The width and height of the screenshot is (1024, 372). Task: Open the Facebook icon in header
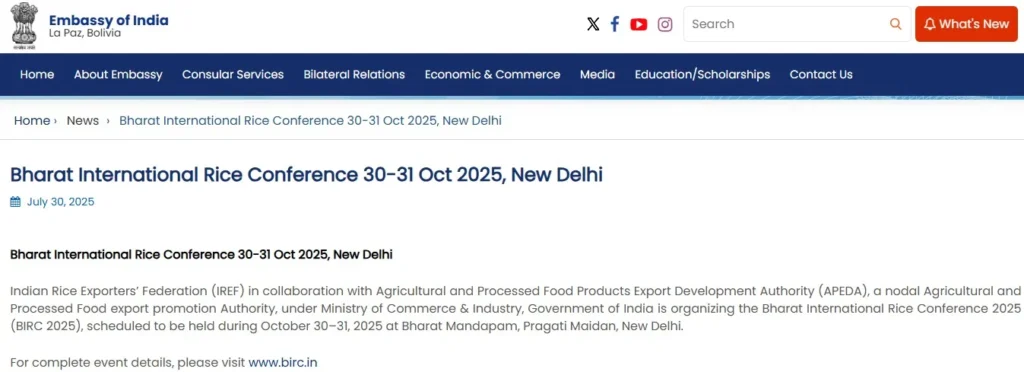pyautogui.click(x=615, y=24)
